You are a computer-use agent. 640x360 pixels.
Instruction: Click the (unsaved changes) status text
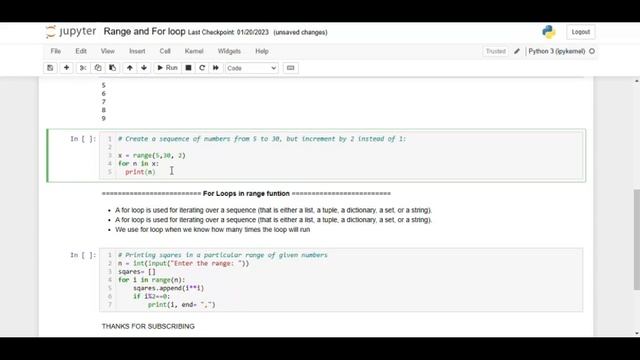coord(300,32)
